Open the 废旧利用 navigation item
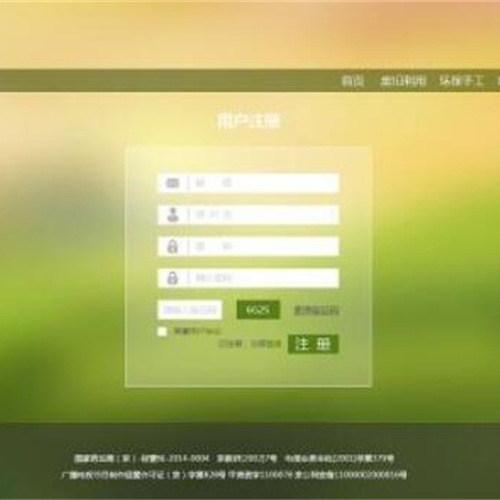 (x=403, y=81)
